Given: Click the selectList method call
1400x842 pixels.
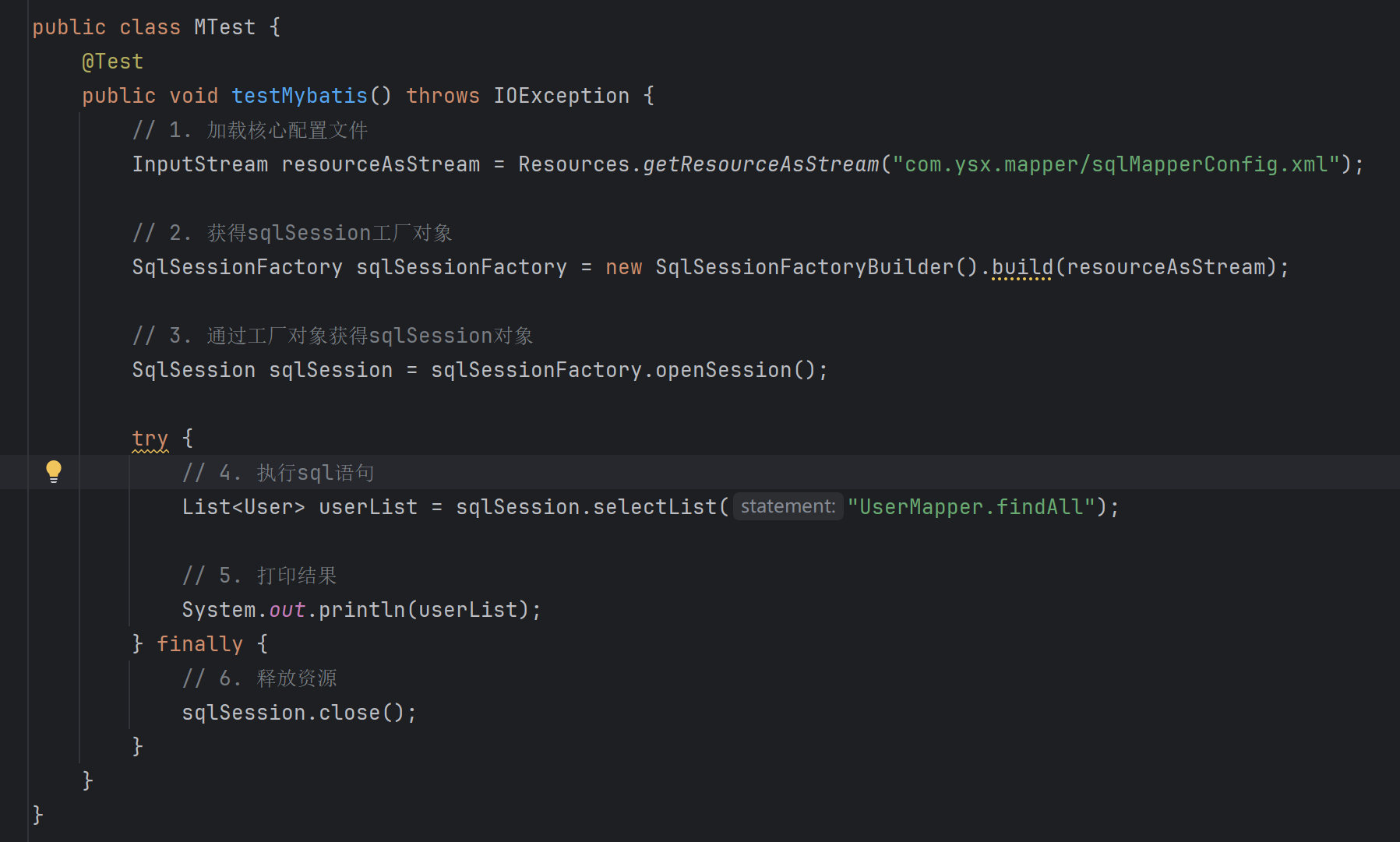Looking at the screenshot, I should (654, 507).
